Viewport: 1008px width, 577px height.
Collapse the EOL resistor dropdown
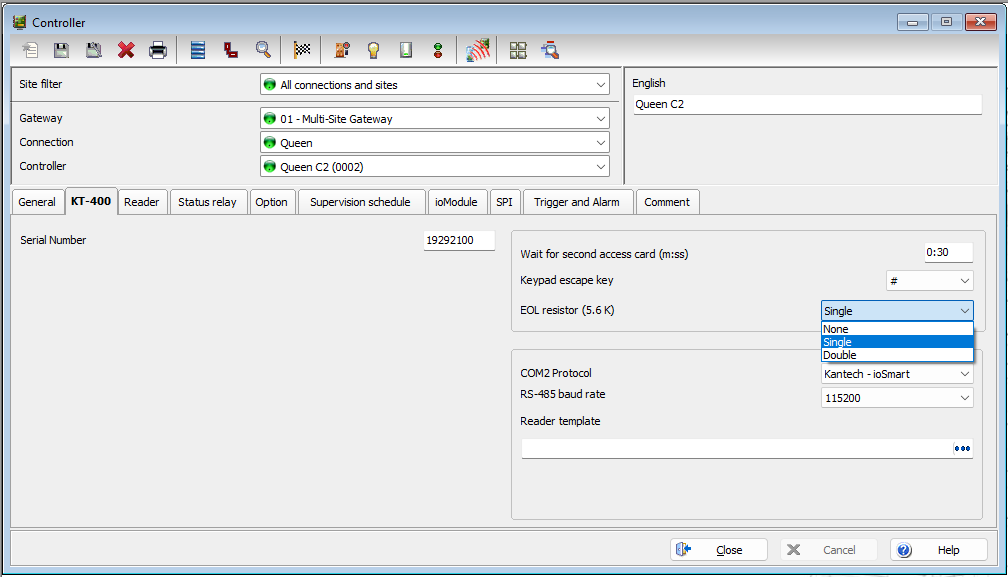[897, 311]
